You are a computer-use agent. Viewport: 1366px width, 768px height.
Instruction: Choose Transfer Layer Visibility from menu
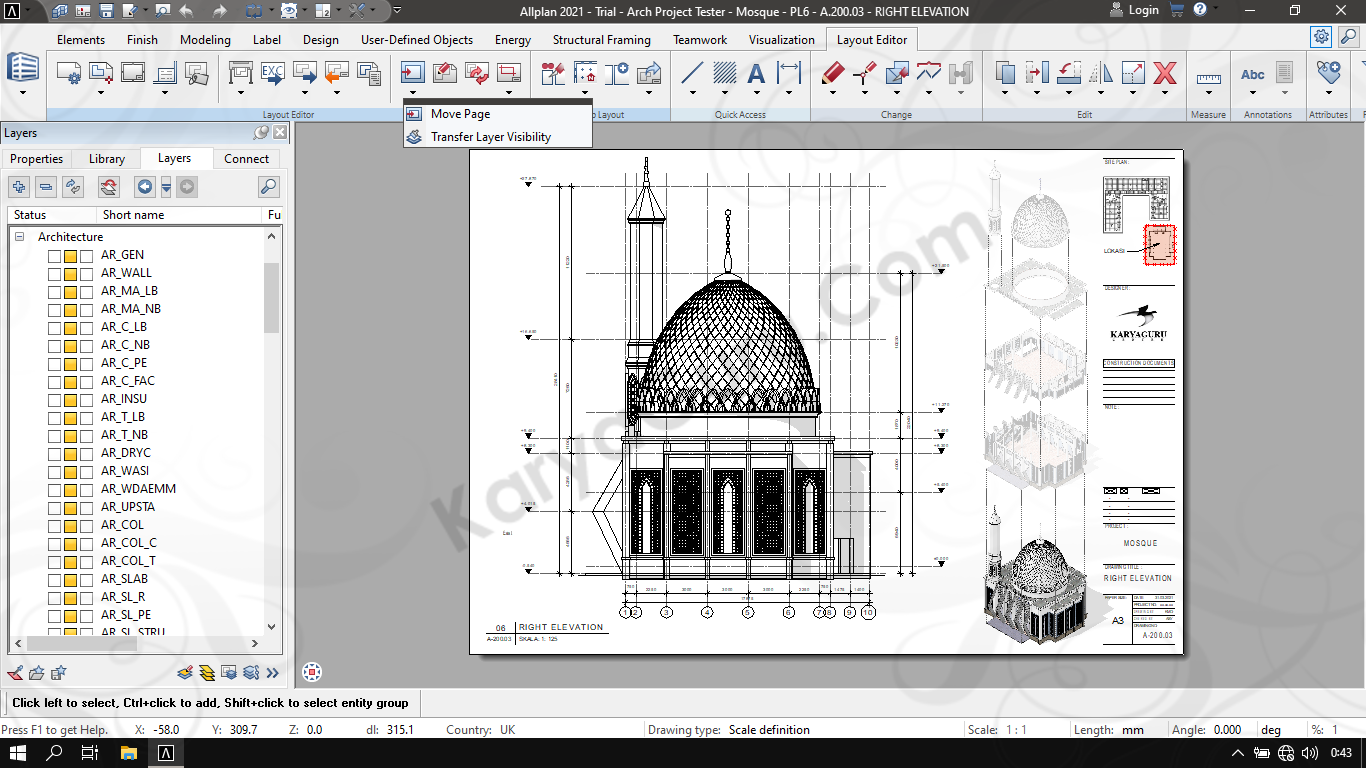coord(490,137)
